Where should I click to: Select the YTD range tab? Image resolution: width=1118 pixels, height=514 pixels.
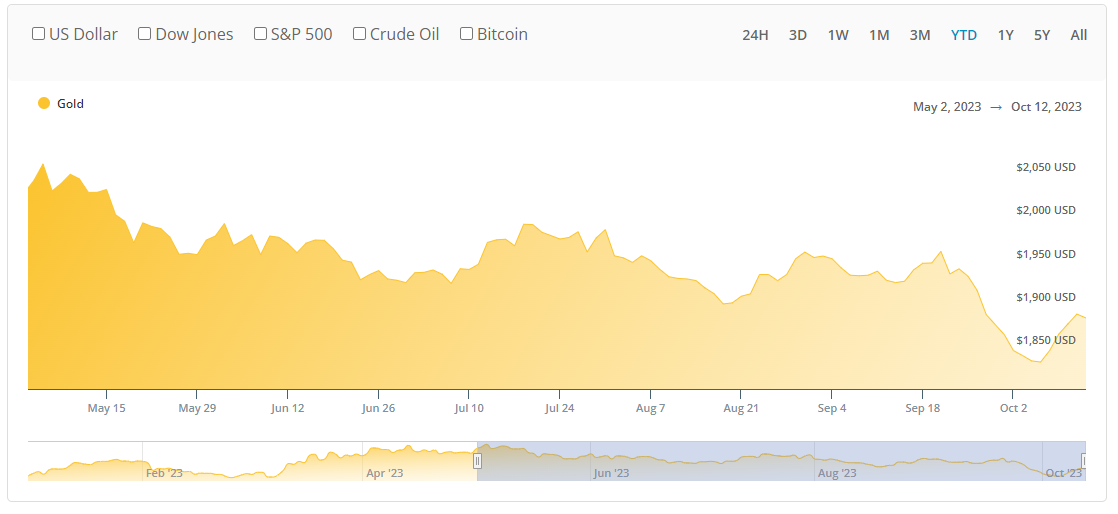coord(964,35)
